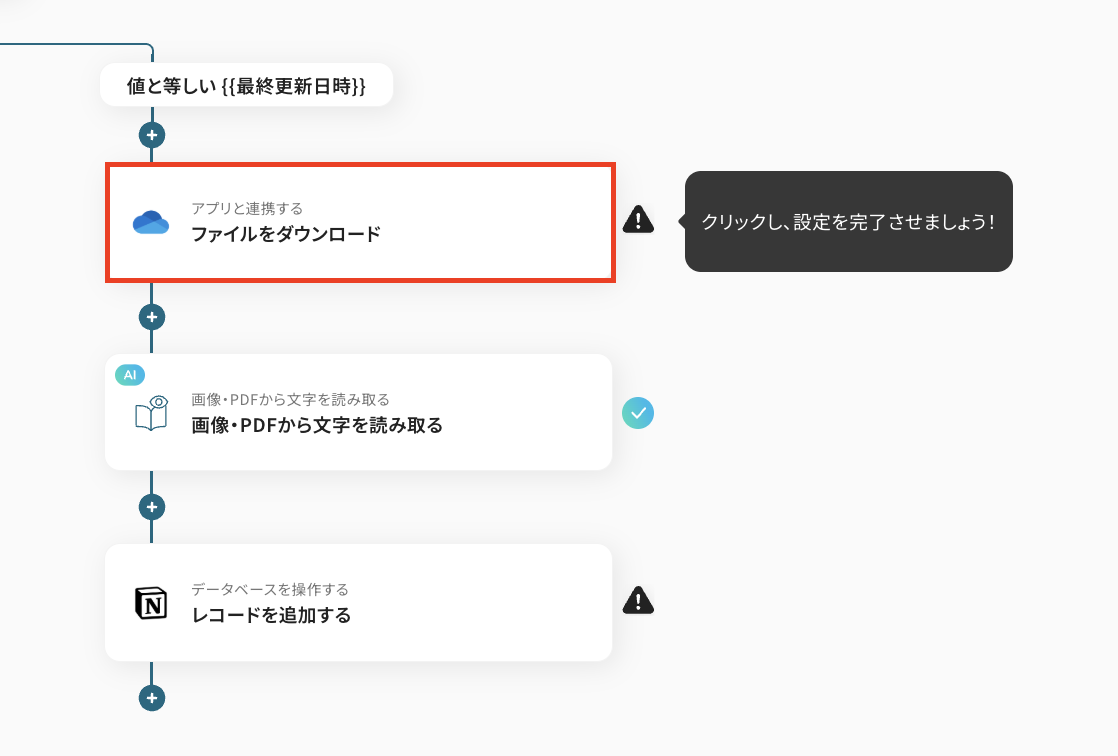Open the bold 画像・PDFから文字を読み取る step title
The height and width of the screenshot is (756, 1118).
point(317,426)
